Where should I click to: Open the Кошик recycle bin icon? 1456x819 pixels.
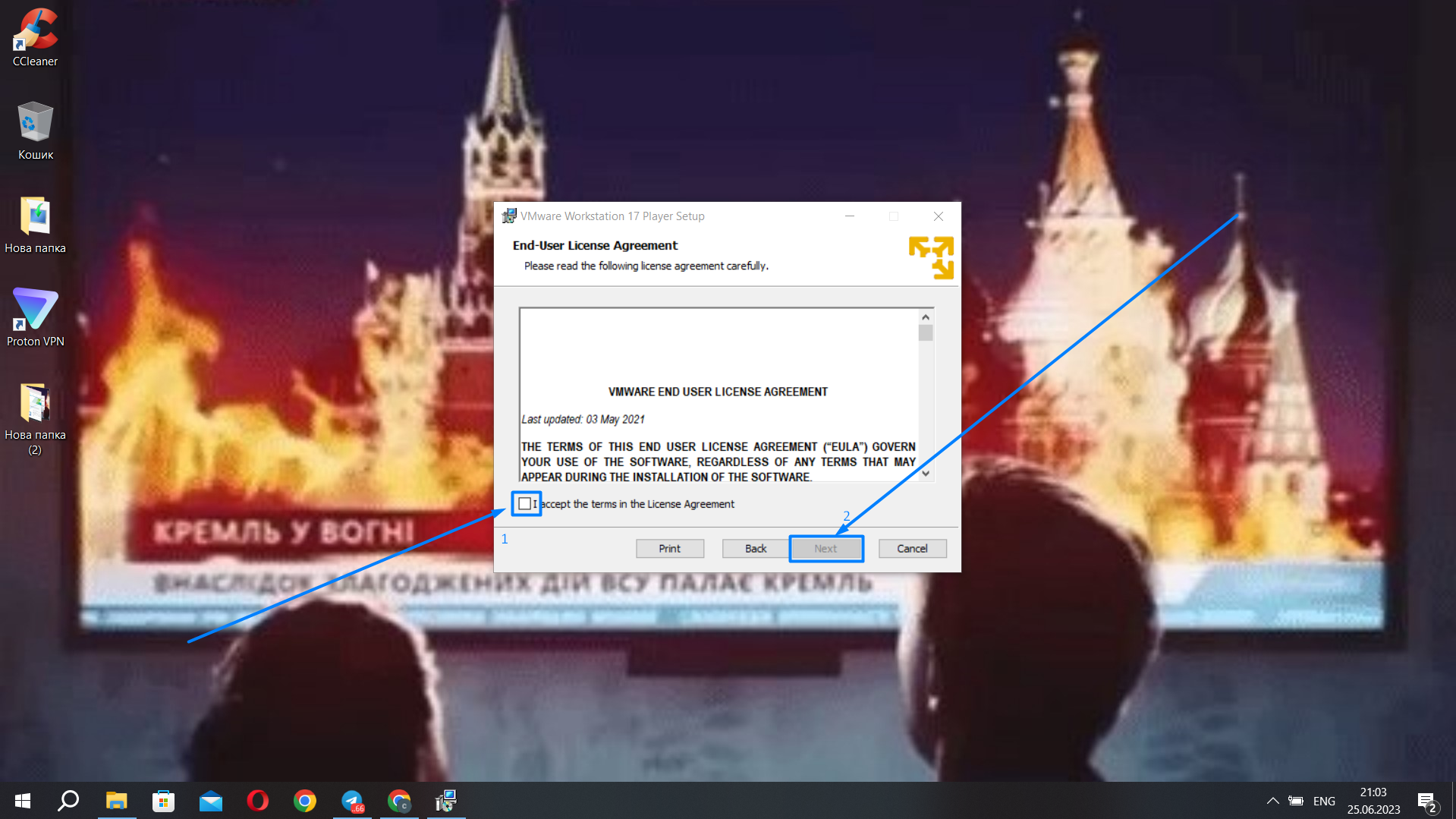tap(35, 131)
